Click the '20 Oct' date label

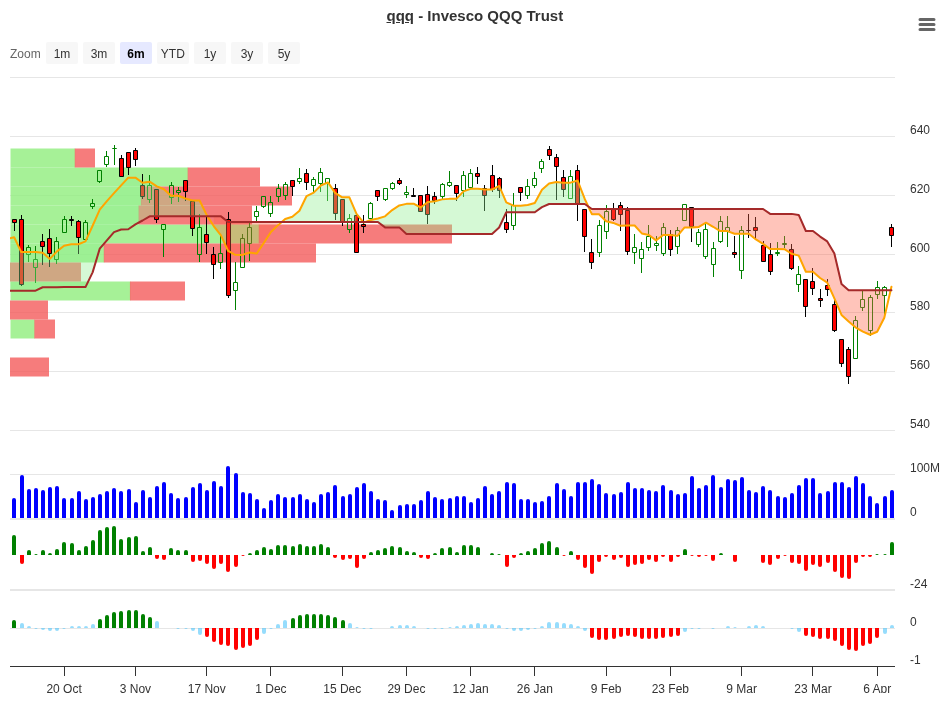click(64, 688)
